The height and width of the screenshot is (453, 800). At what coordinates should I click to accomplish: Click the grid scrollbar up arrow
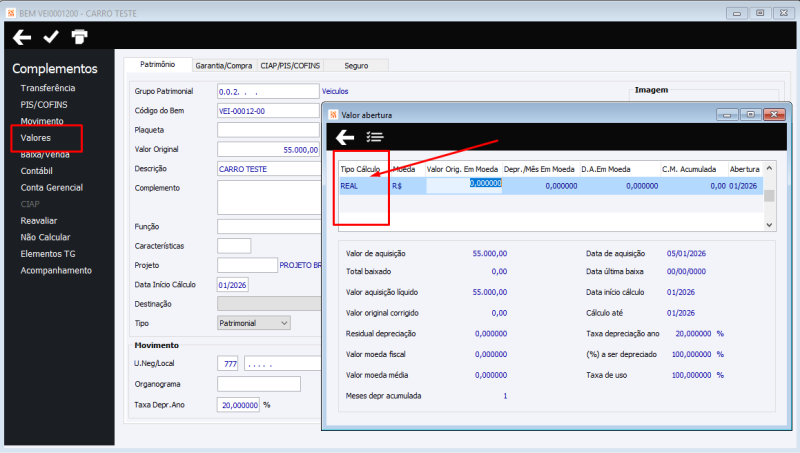pos(769,168)
